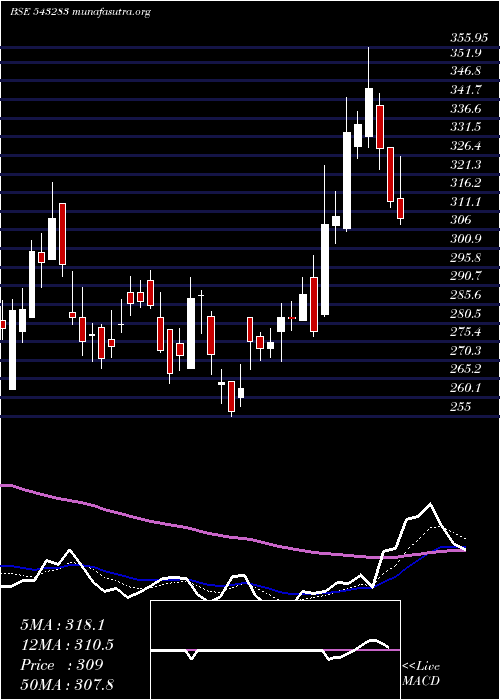Click the 331.5 price axis label
Image resolution: width=500 pixels, height=700 pixels.
[x=465, y=127]
